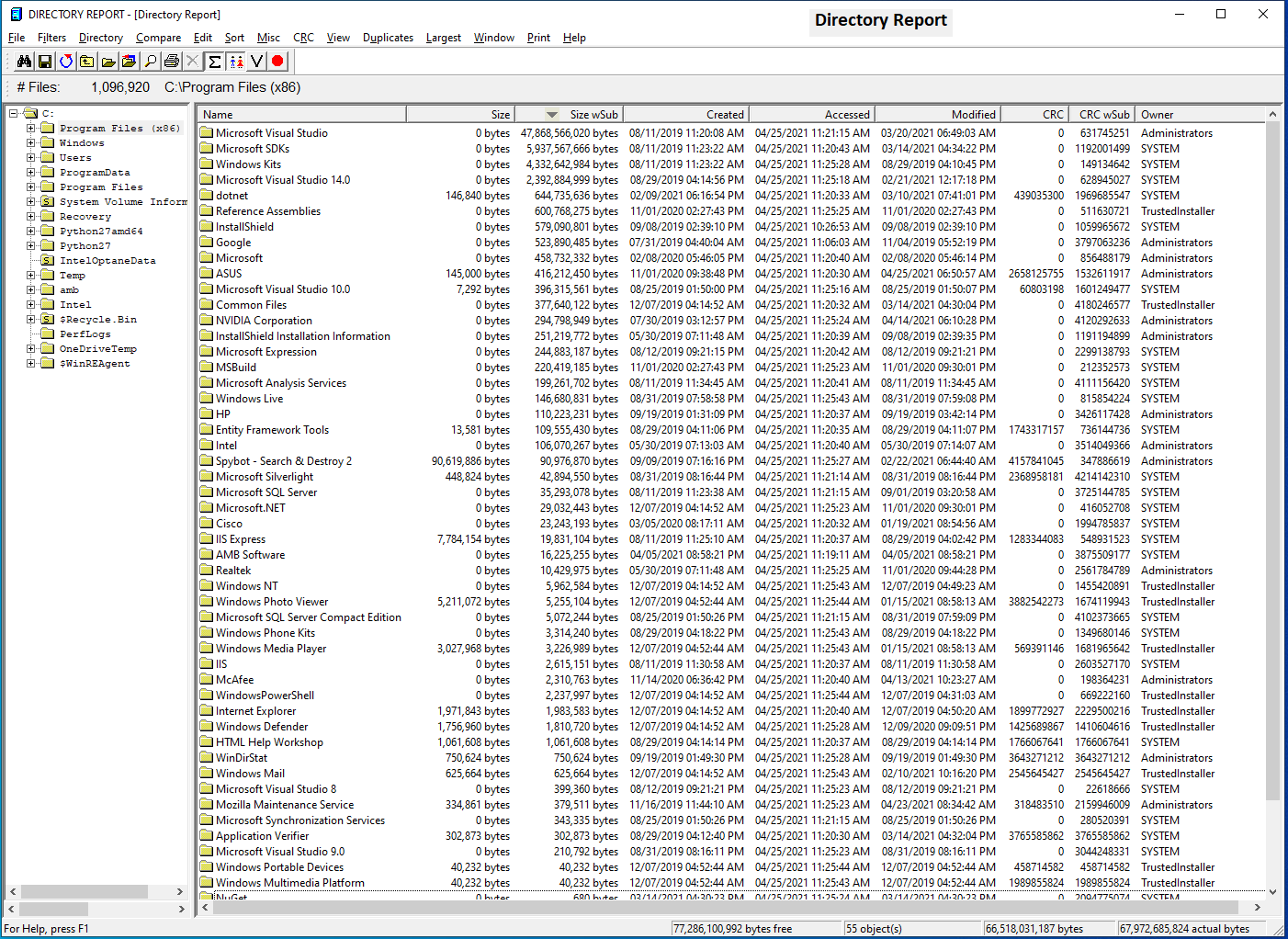Click the magnifying glass find icon

pos(151,62)
